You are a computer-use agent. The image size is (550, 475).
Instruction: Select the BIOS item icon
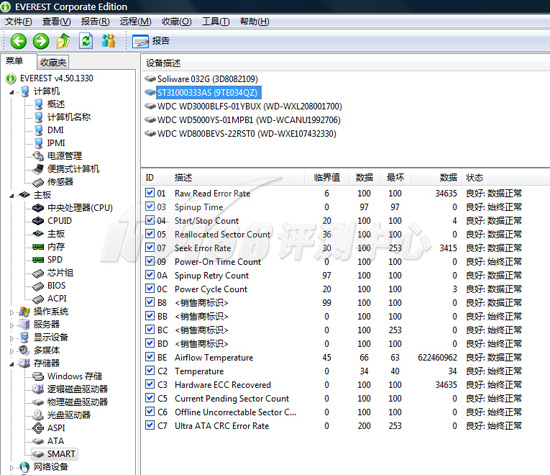point(38,286)
